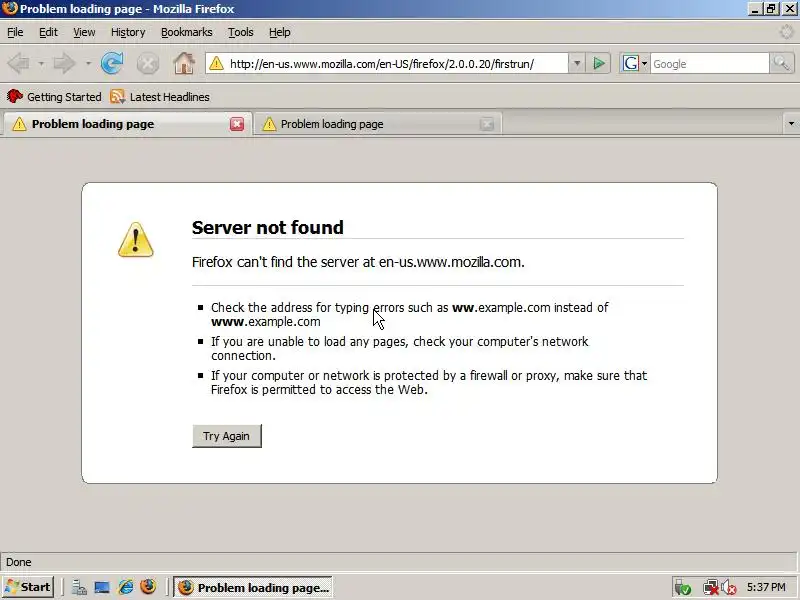This screenshot has width=800, height=600.
Task: Click the network disconnected tray icon
Action: point(710,588)
